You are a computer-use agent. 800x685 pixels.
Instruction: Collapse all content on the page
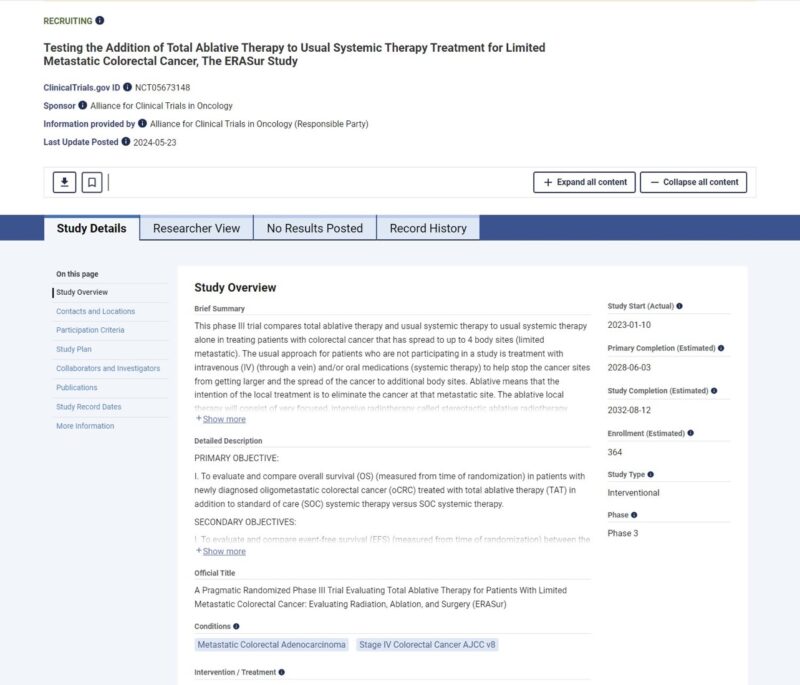[693, 182]
